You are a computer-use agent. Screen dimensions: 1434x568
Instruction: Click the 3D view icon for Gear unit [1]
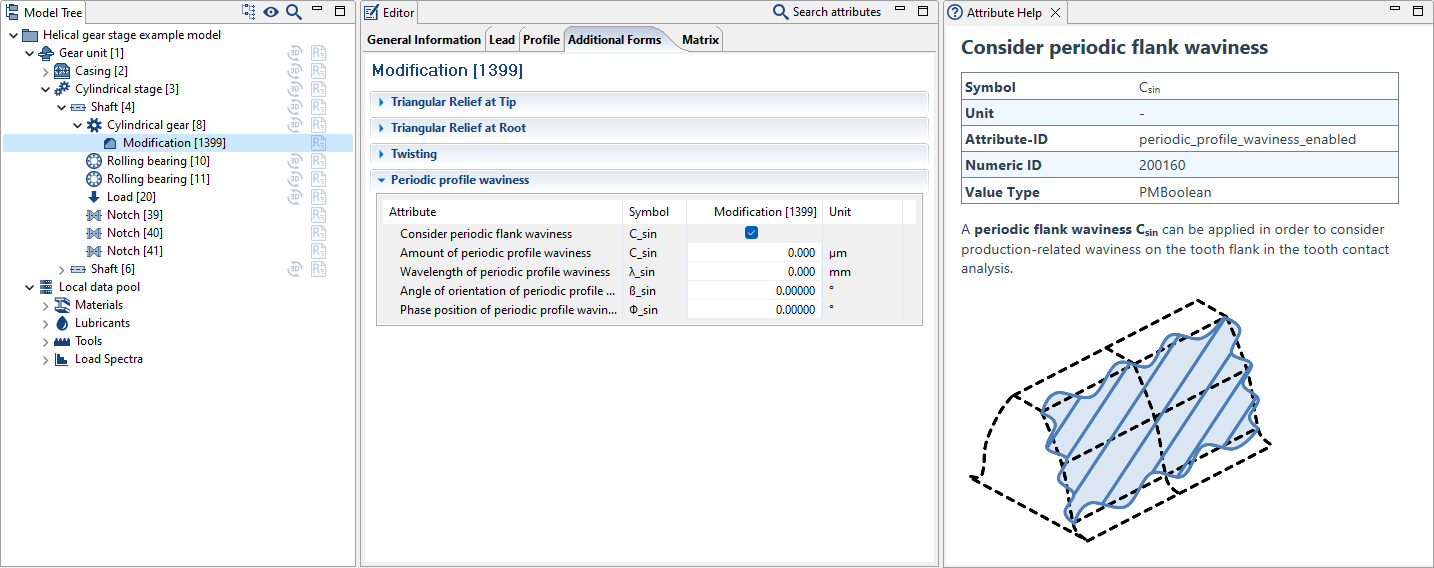(x=296, y=53)
